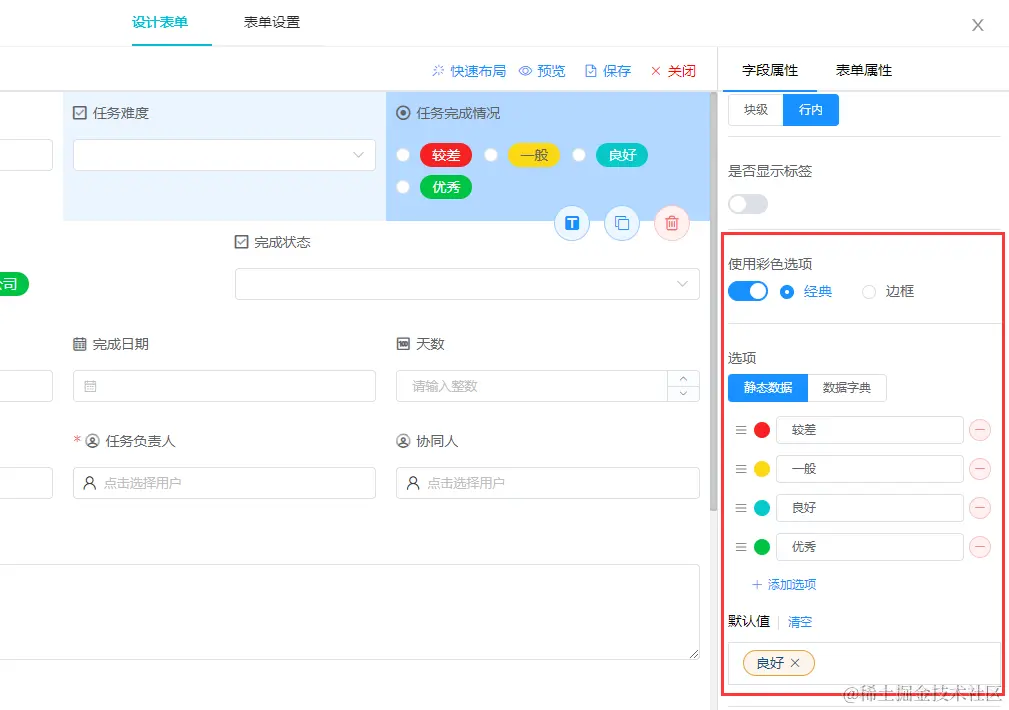This screenshot has width=1009, height=710.
Task: Click the copy field icon
Action: point(622,223)
